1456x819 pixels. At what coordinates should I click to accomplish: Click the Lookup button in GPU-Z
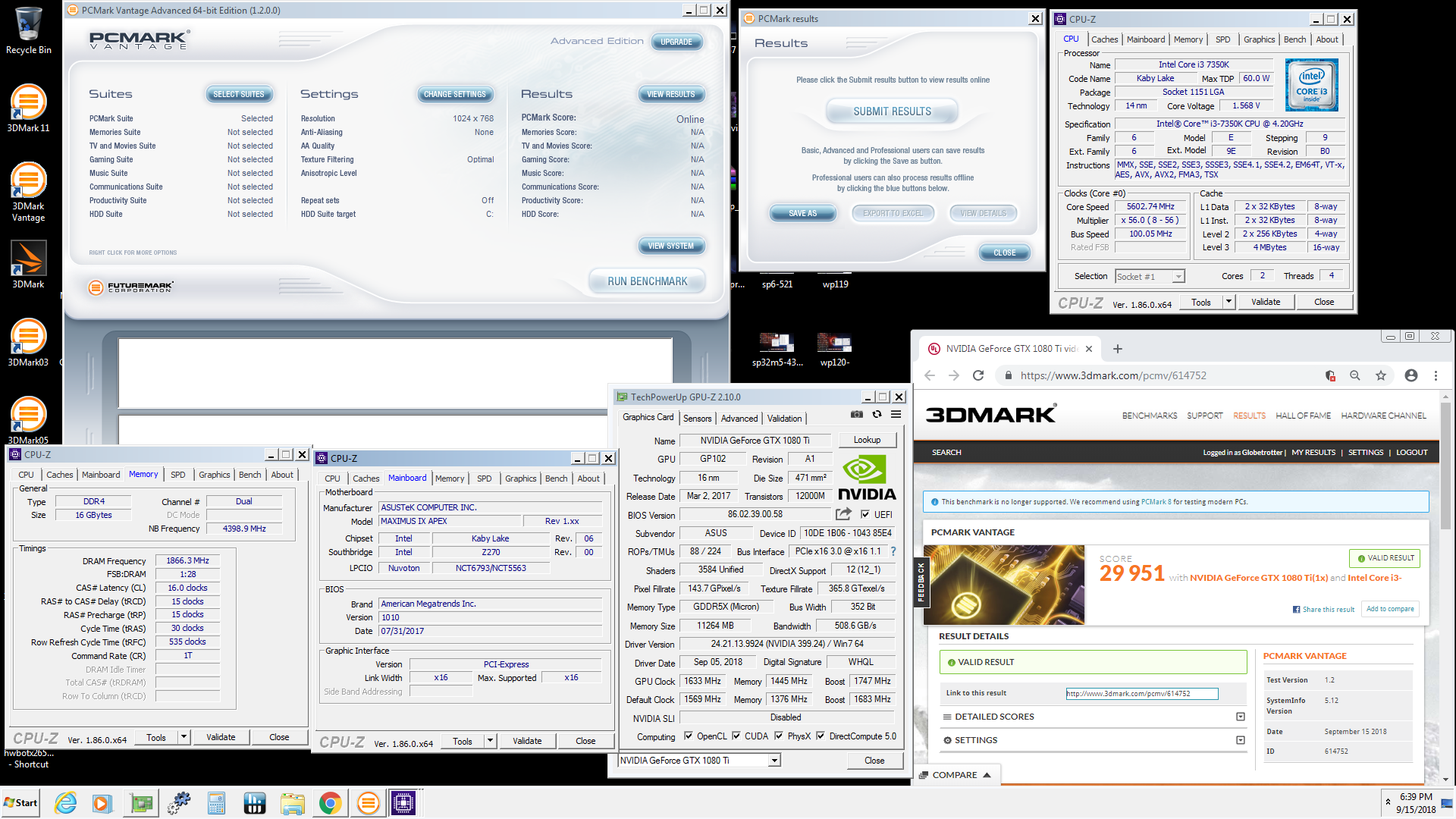pyautogui.click(x=867, y=440)
